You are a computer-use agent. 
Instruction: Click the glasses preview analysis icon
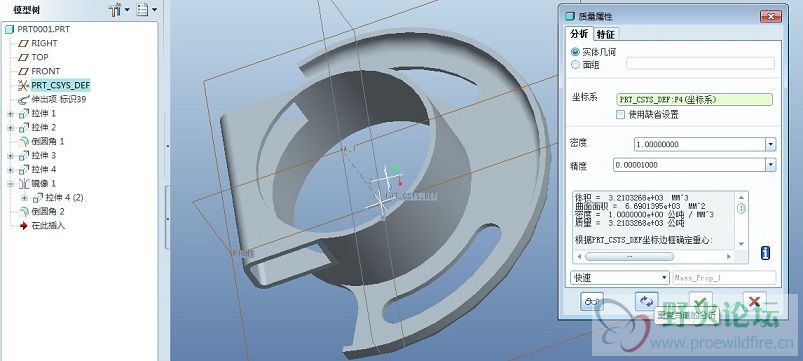(592, 302)
